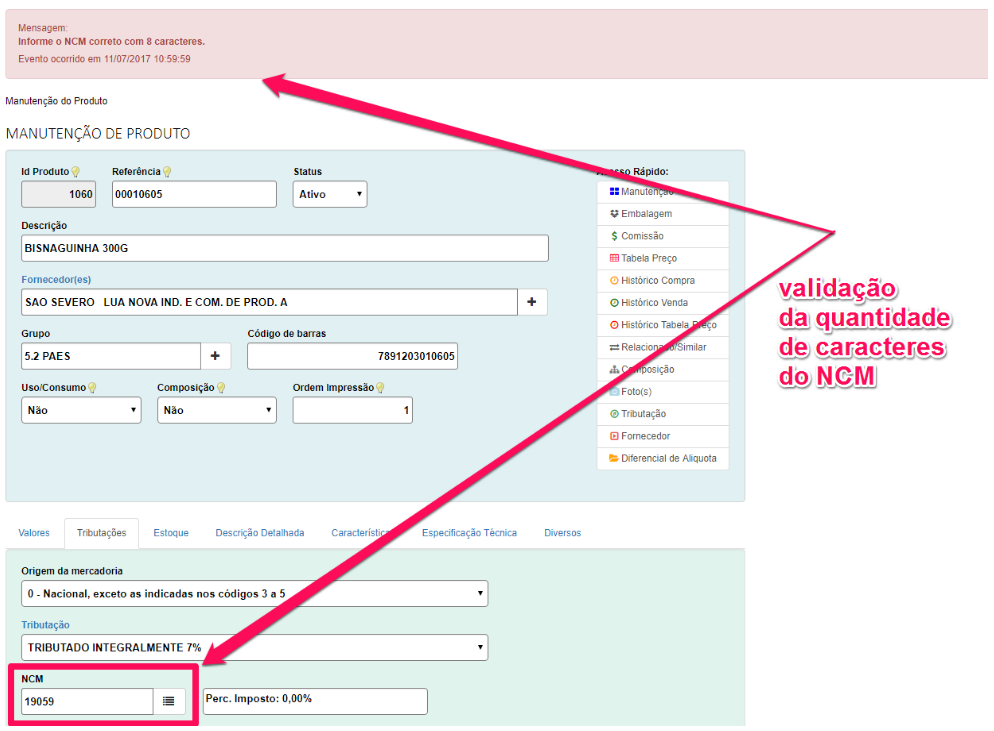
Task: Open the Status dropdown showing Ativo
Action: click(x=330, y=194)
